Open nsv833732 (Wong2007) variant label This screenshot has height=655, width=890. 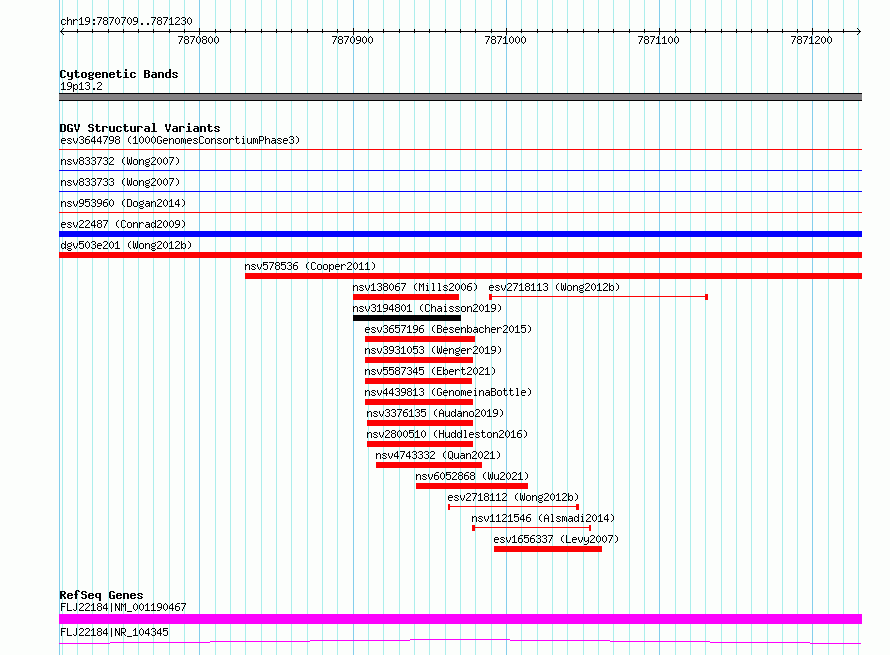click(x=120, y=161)
